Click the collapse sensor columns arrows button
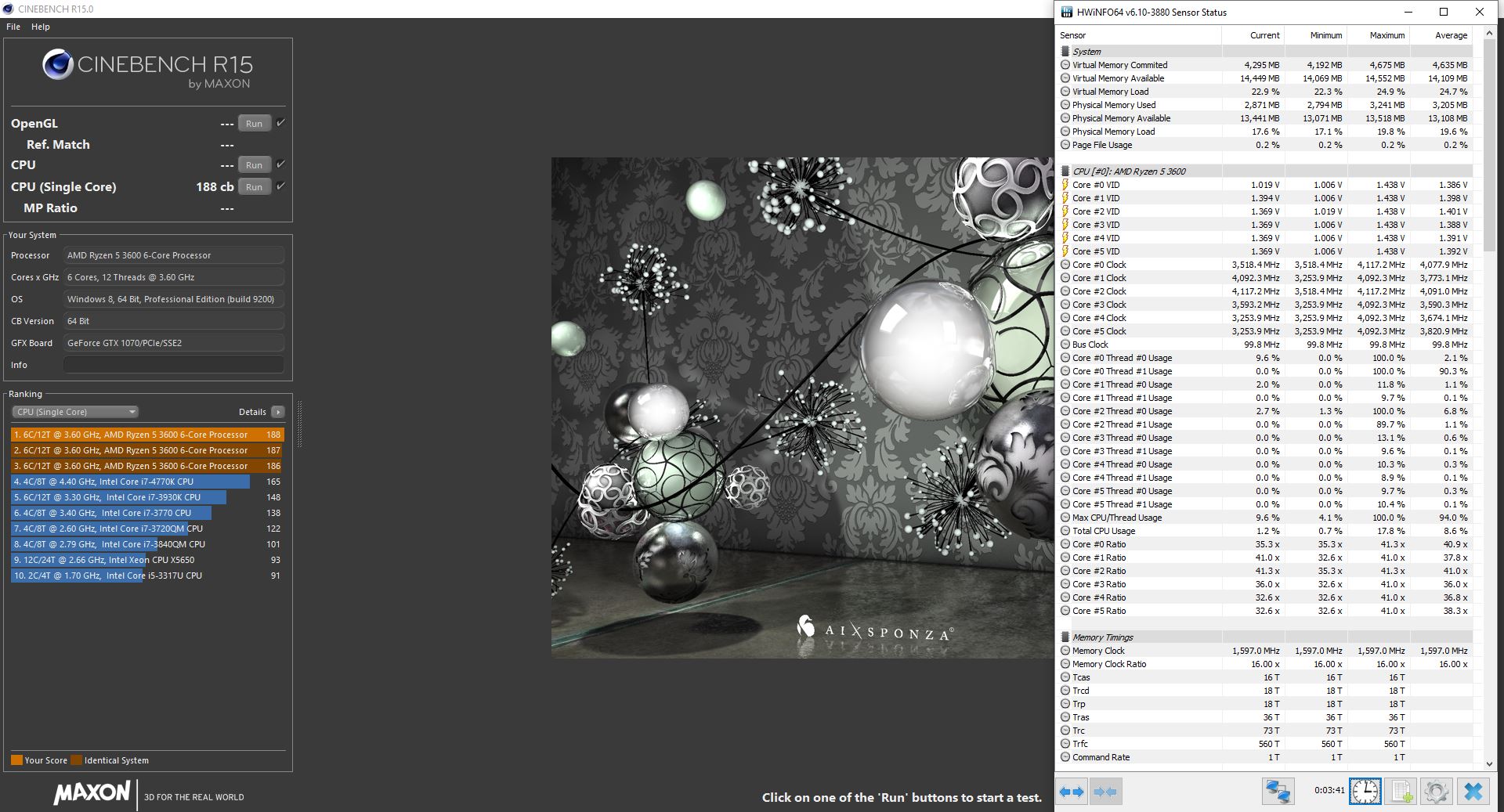The width and height of the screenshot is (1504, 812). click(1104, 792)
